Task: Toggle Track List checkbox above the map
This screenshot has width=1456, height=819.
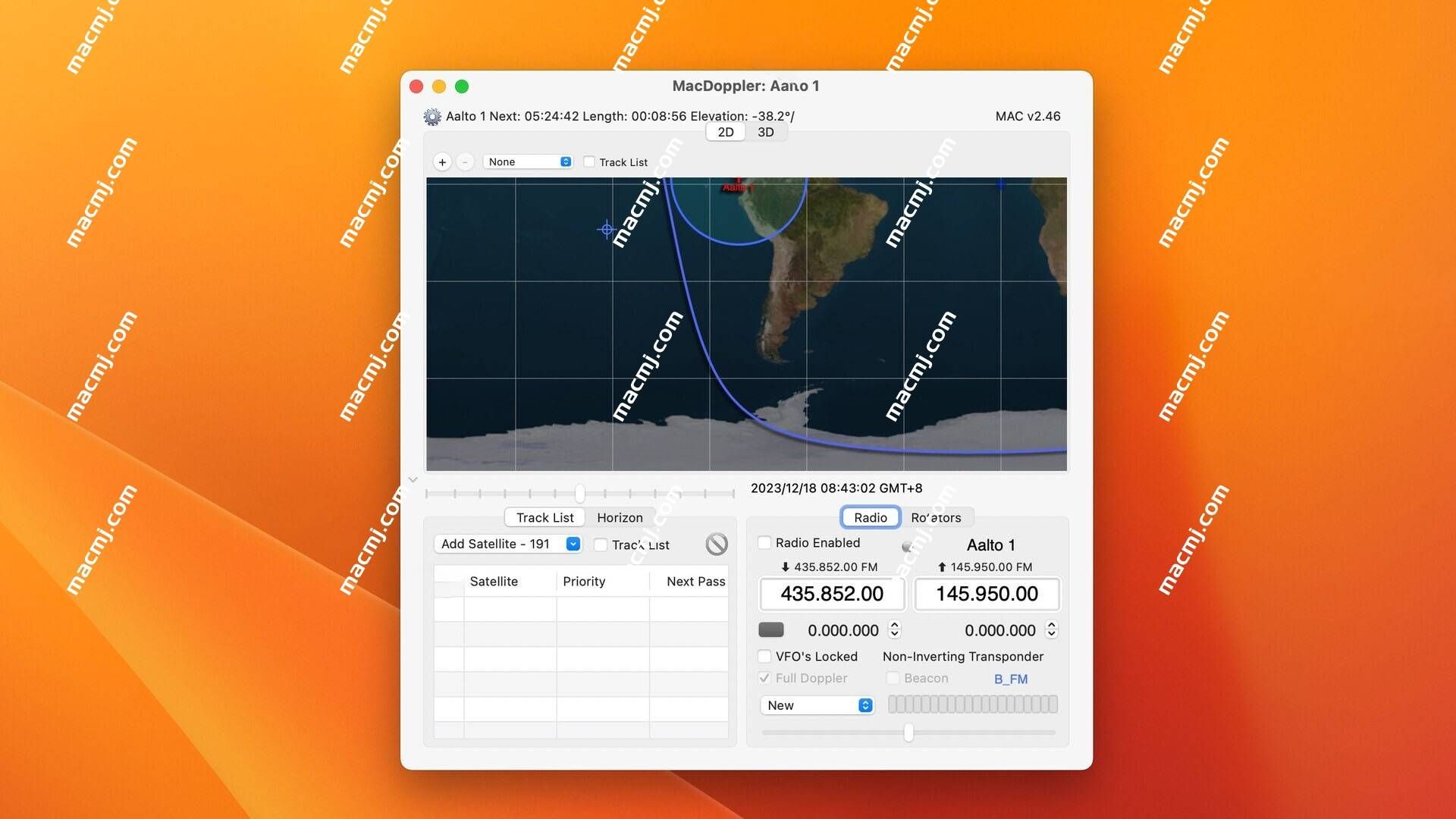Action: tap(589, 162)
